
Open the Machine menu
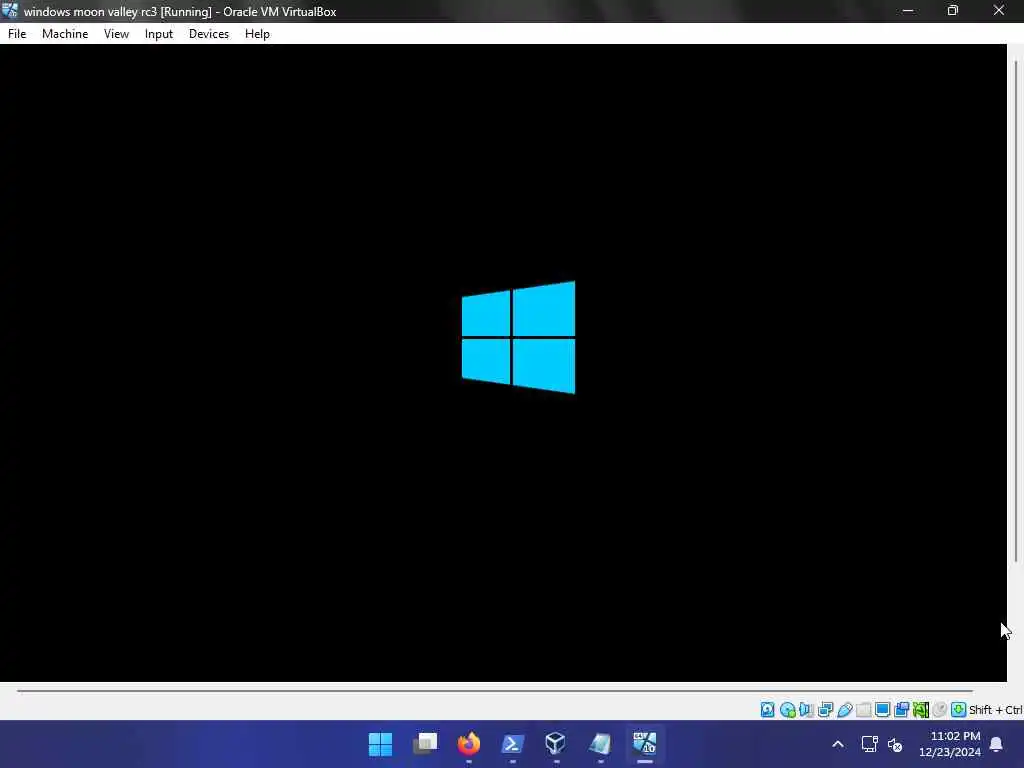(65, 34)
